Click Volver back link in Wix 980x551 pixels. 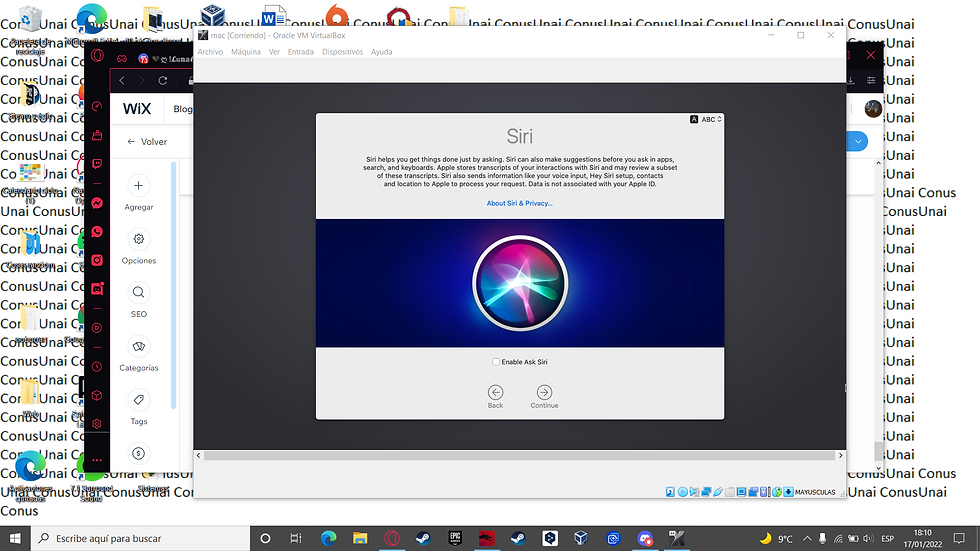pyautogui.click(x=148, y=142)
